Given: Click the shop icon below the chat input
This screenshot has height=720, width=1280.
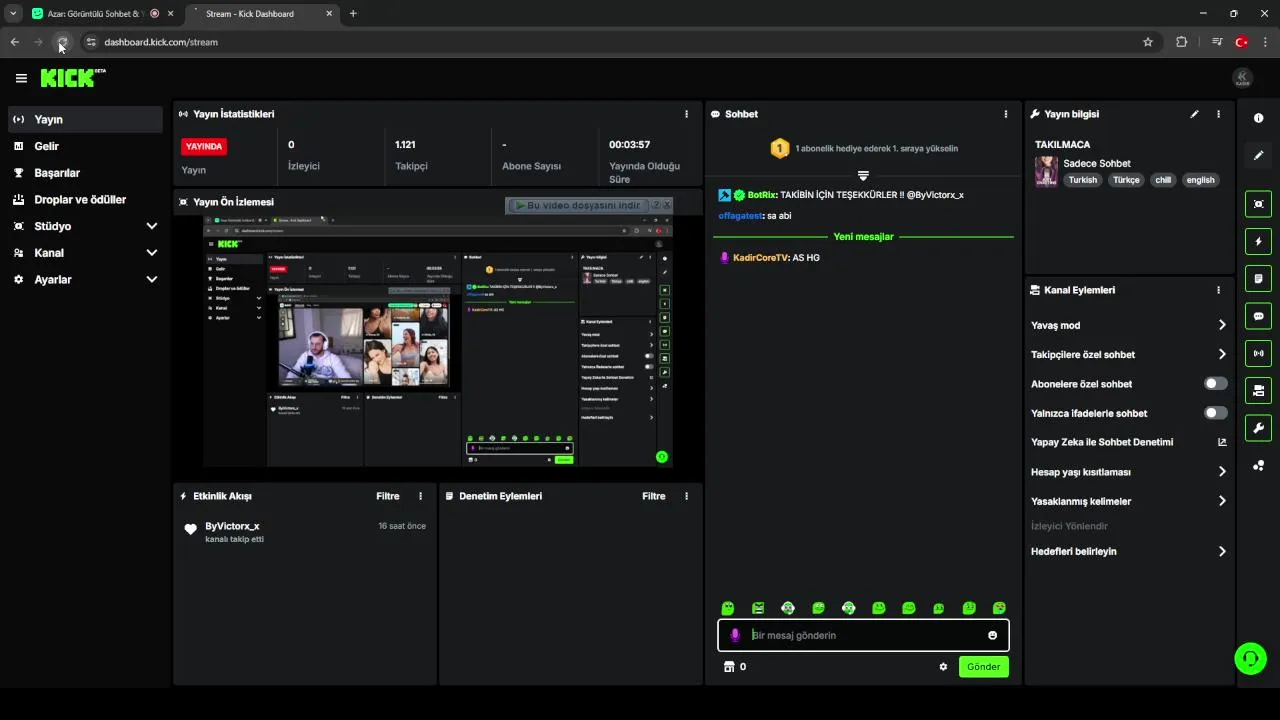Looking at the screenshot, I should [729, 667].
